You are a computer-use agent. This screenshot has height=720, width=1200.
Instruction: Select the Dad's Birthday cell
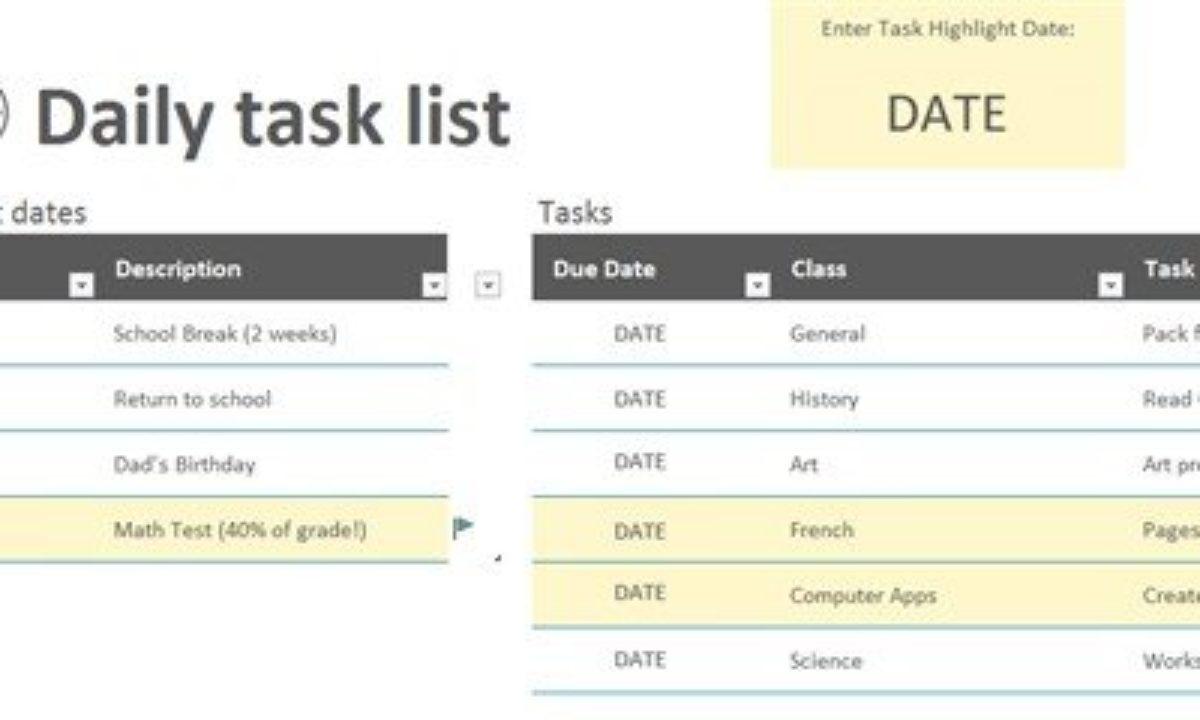click(x=184, y=464)
